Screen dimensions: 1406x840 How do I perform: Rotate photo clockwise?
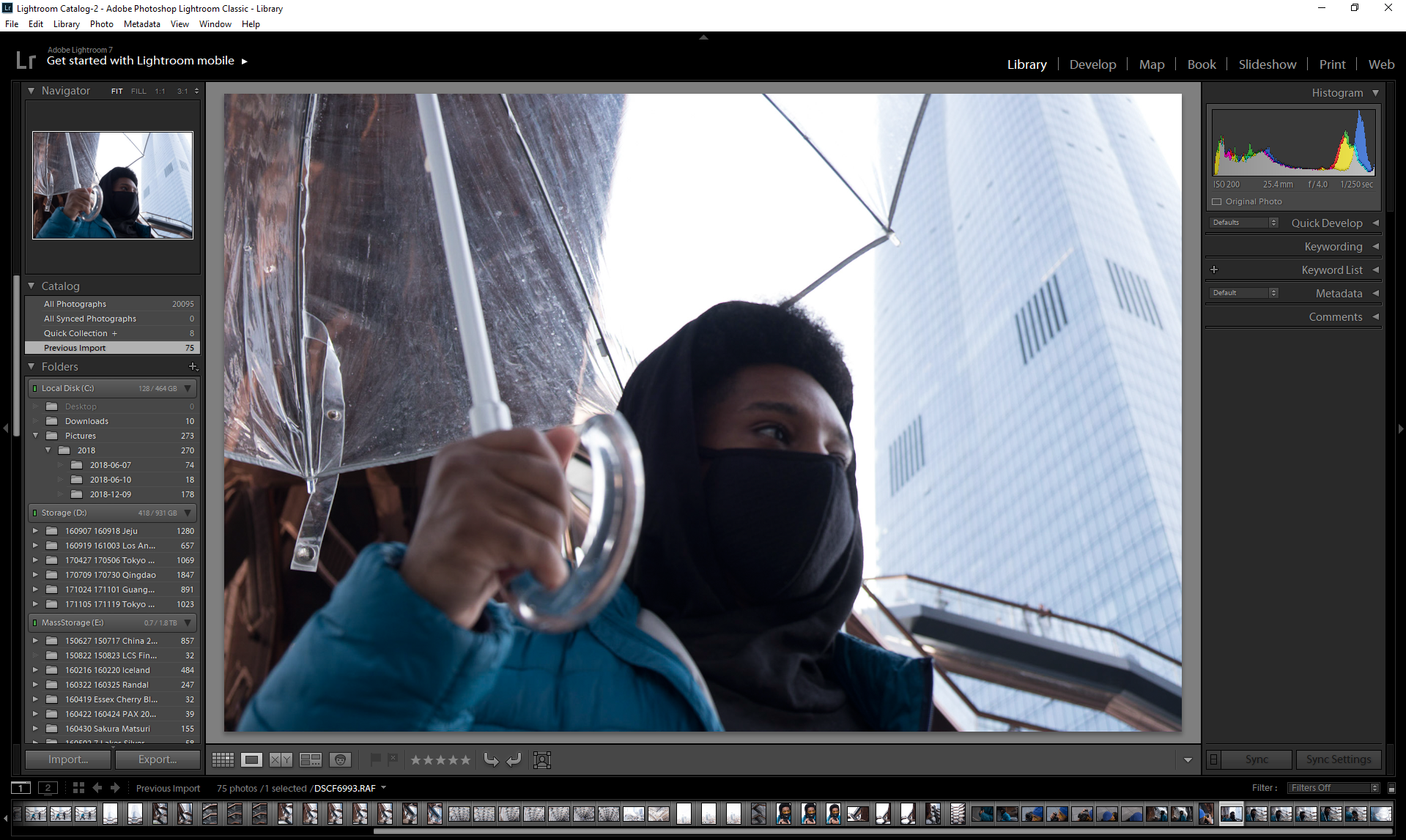514,760
